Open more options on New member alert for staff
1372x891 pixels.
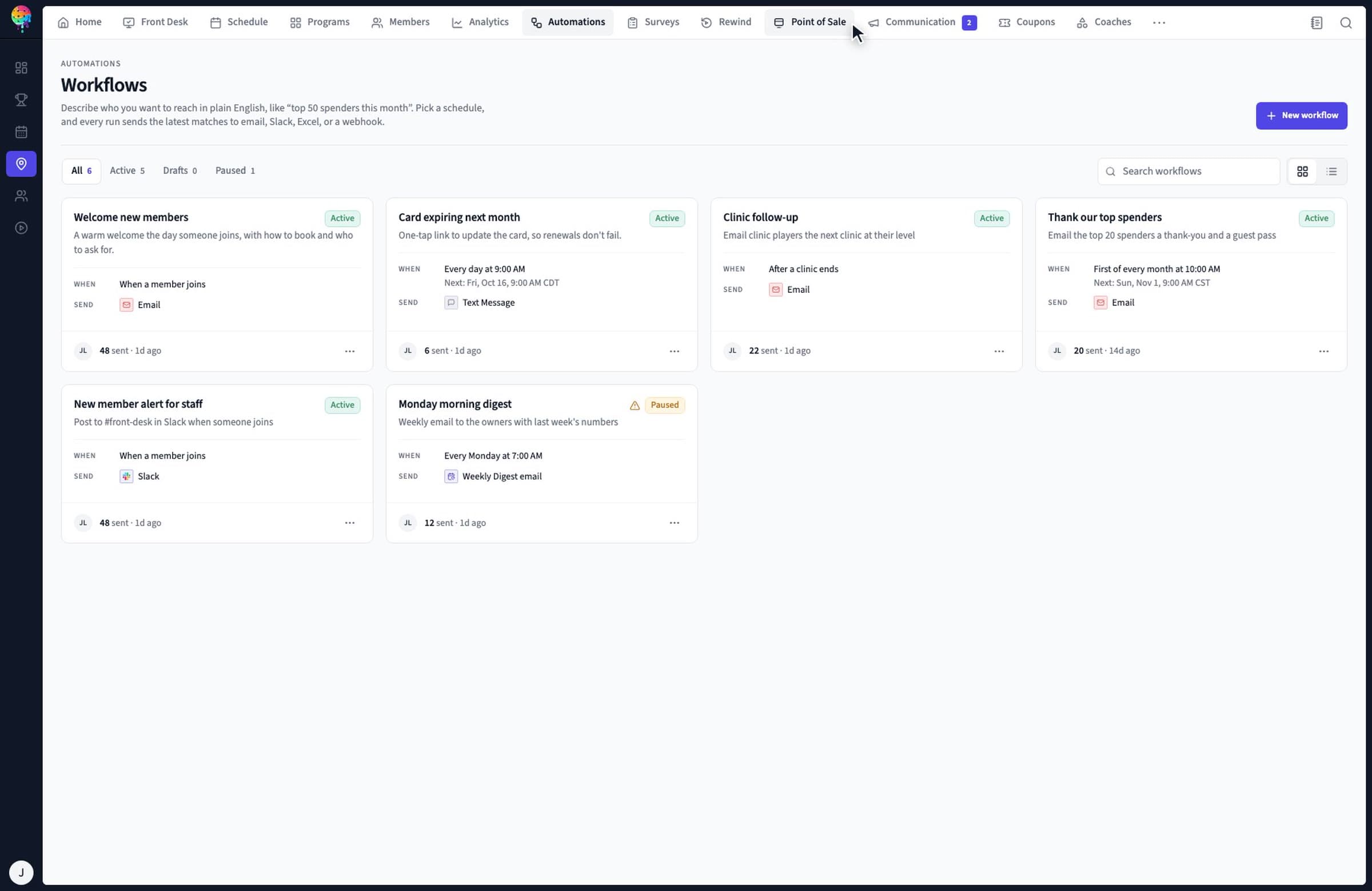(x=349, y=523)
